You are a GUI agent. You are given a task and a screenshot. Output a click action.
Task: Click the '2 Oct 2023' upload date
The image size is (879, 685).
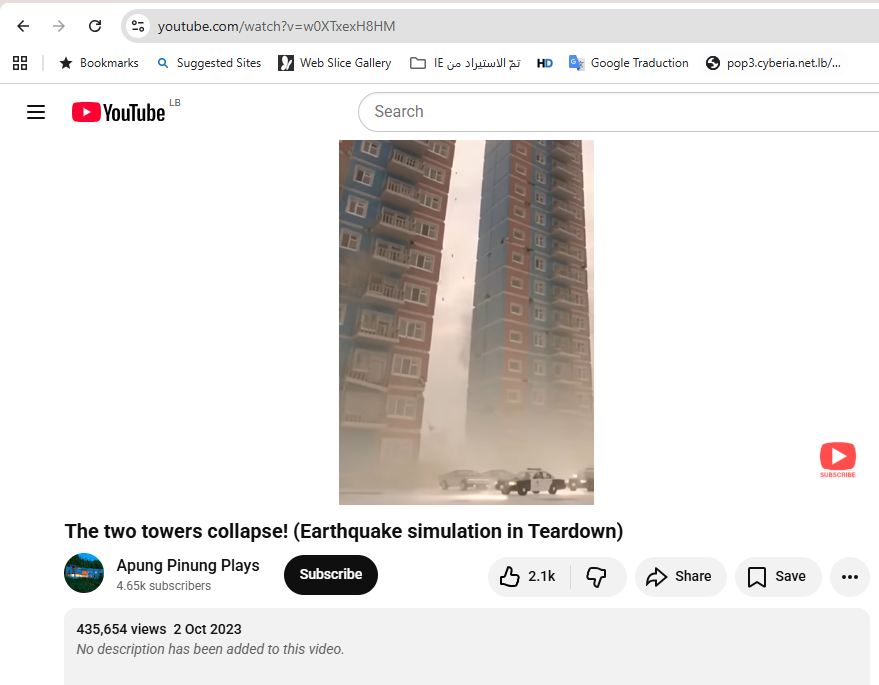click(207, 629)
